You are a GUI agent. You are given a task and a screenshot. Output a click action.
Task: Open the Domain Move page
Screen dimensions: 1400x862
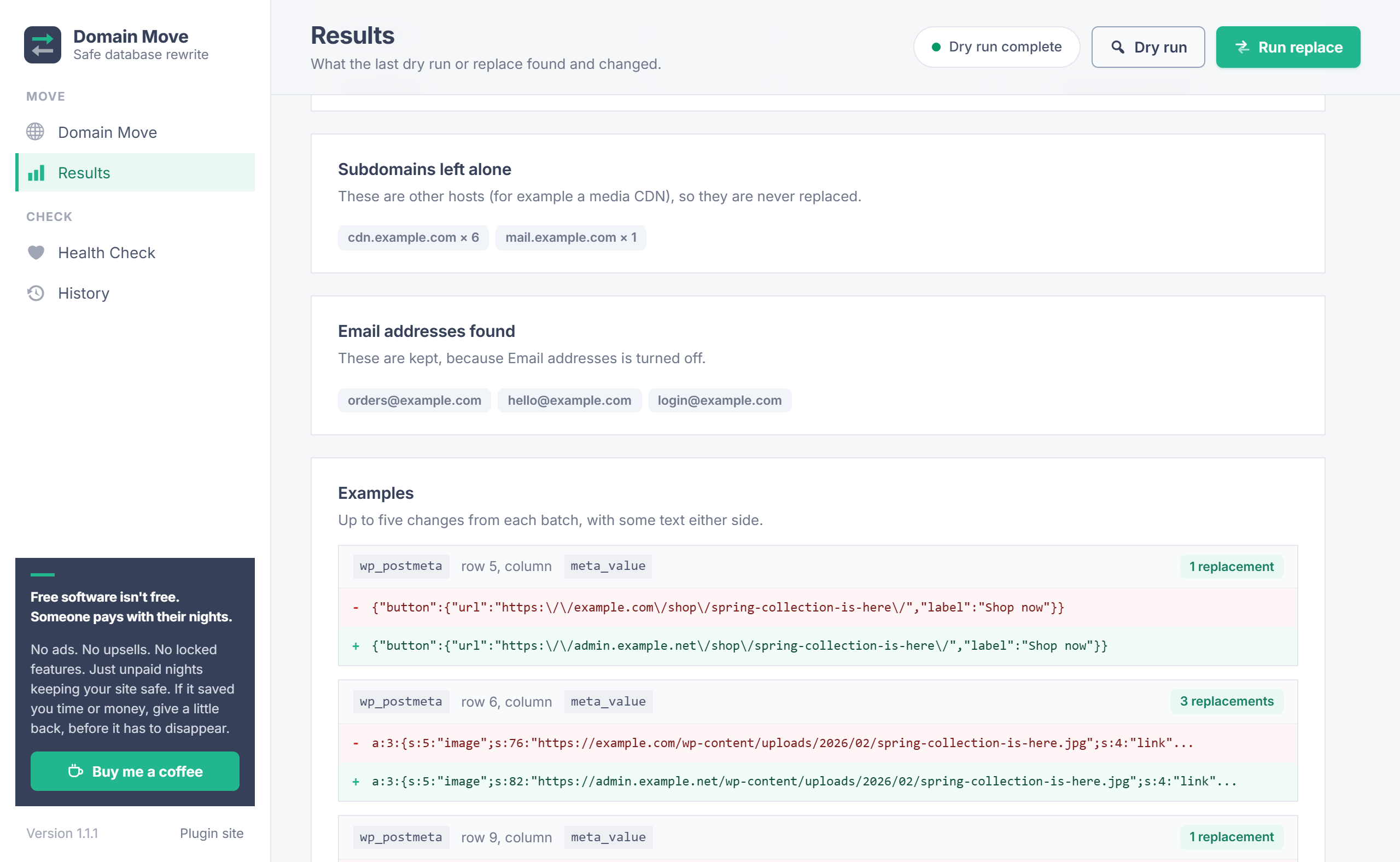click(x=135, y=132)
